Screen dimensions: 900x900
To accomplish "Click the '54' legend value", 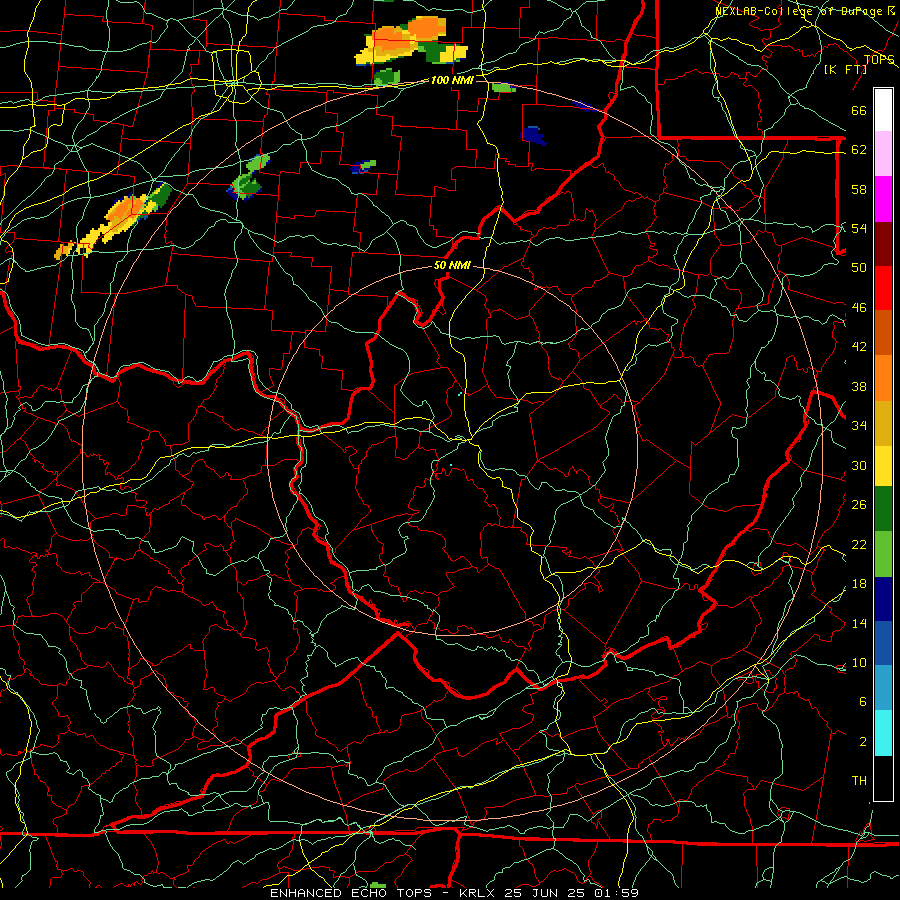I will (x=859, y=228).
